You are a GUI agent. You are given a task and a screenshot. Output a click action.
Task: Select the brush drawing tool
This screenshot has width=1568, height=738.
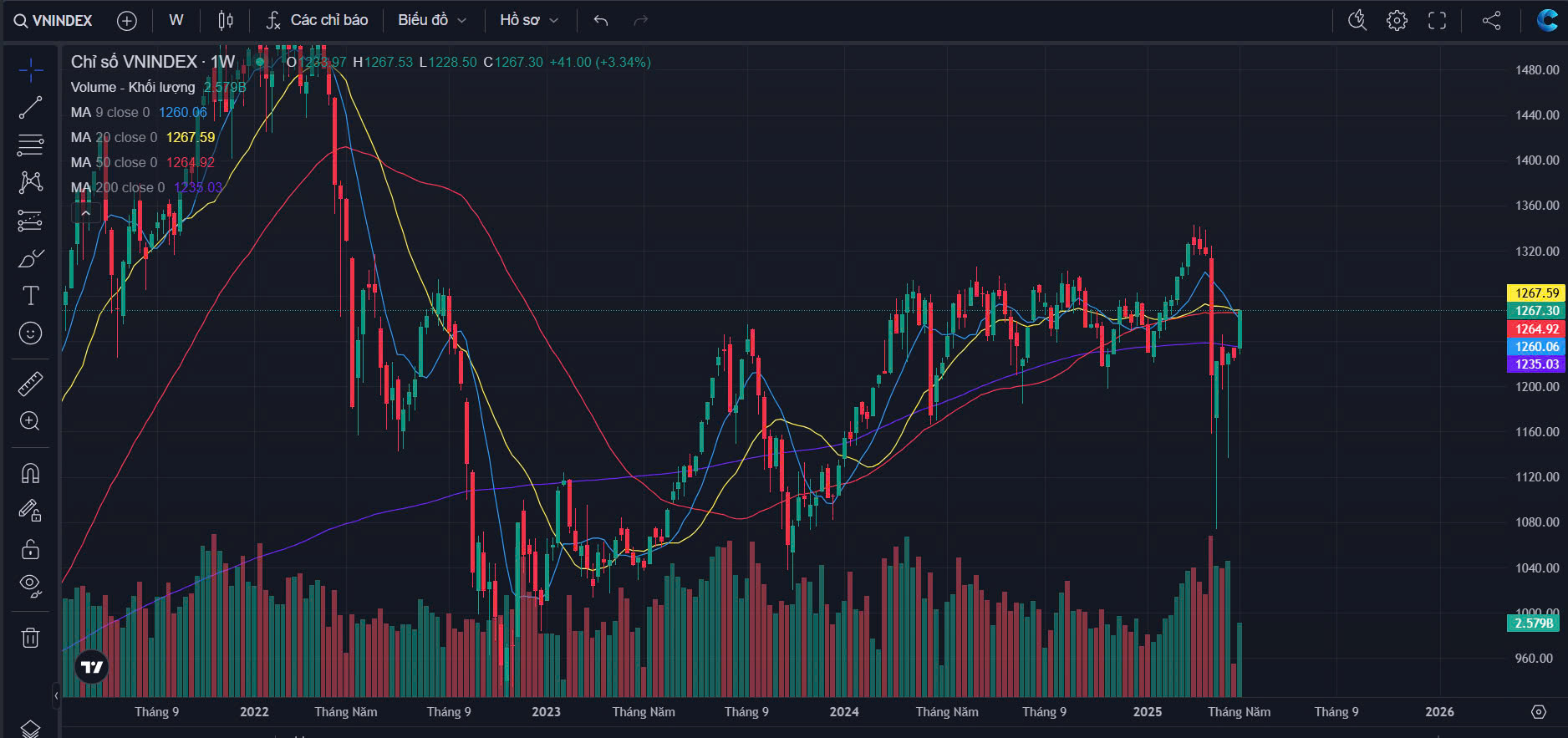click(x=31, y=258)
